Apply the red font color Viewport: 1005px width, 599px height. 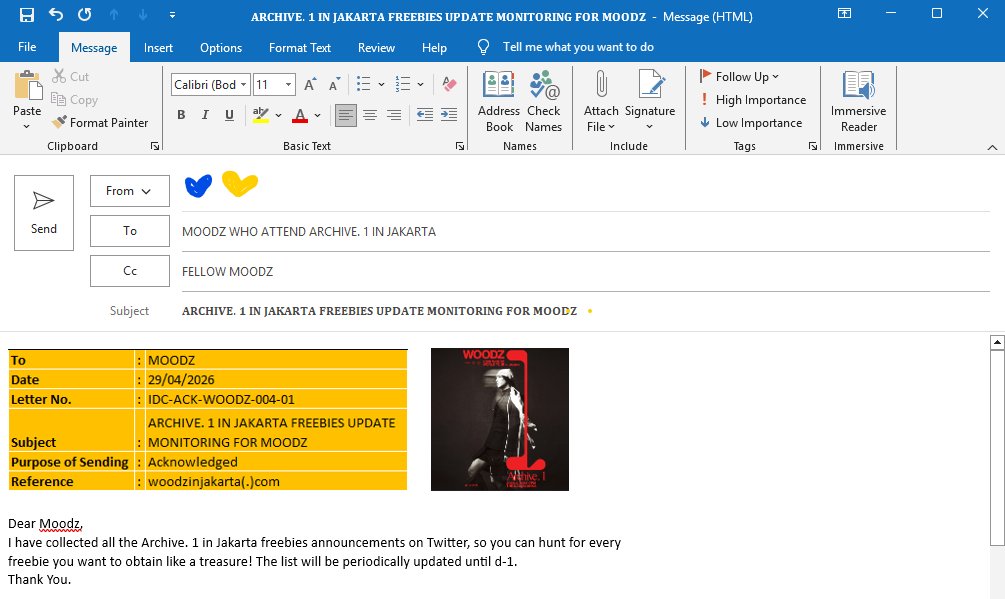(299, 115)
